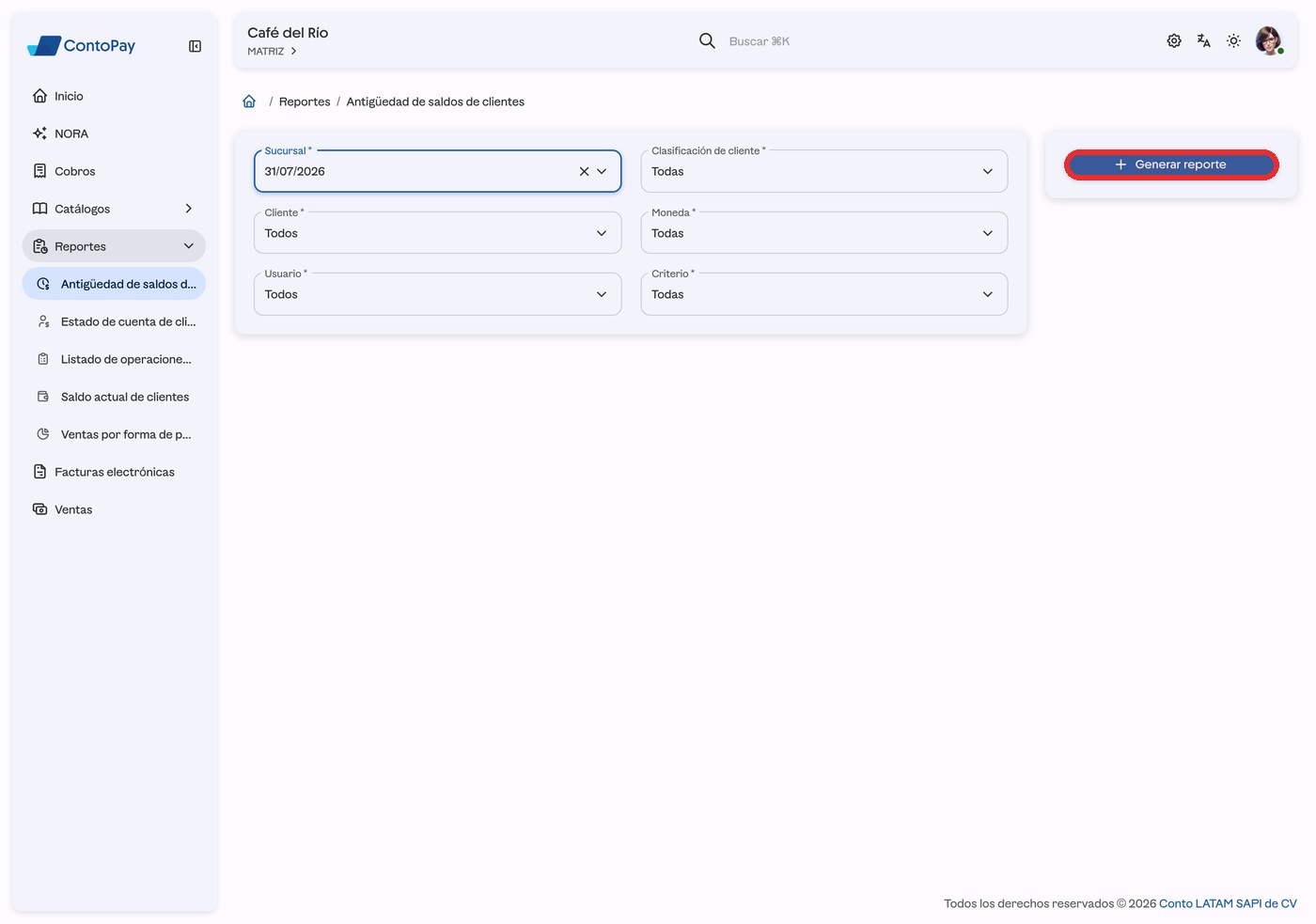Image resolution: width=1316 pixels, height=924 pixels.
Task: Click the Café del Río company name
Action: [x=288, y=33]
